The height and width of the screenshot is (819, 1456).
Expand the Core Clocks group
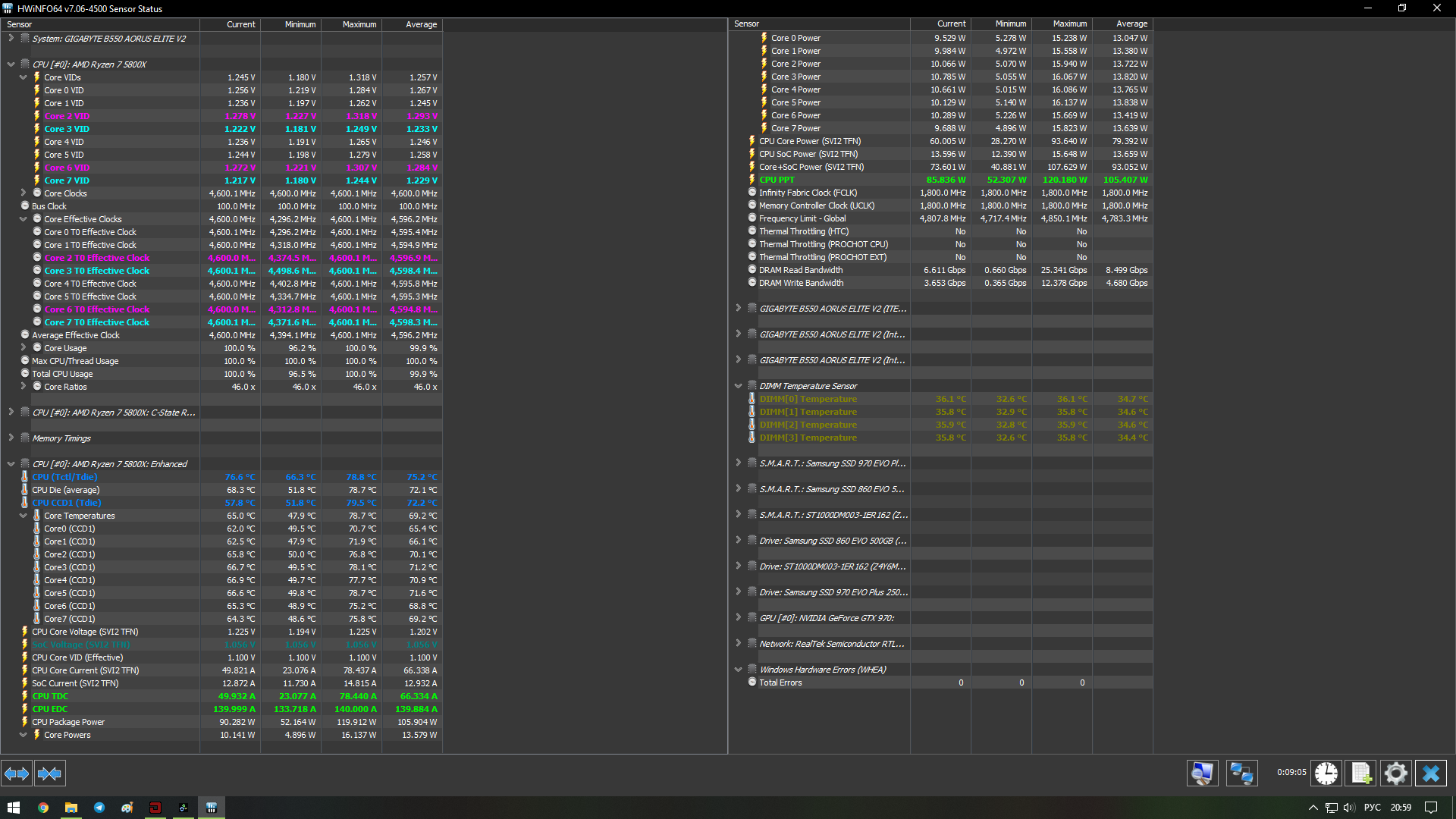pyautogui.click(x=23, y=193)
